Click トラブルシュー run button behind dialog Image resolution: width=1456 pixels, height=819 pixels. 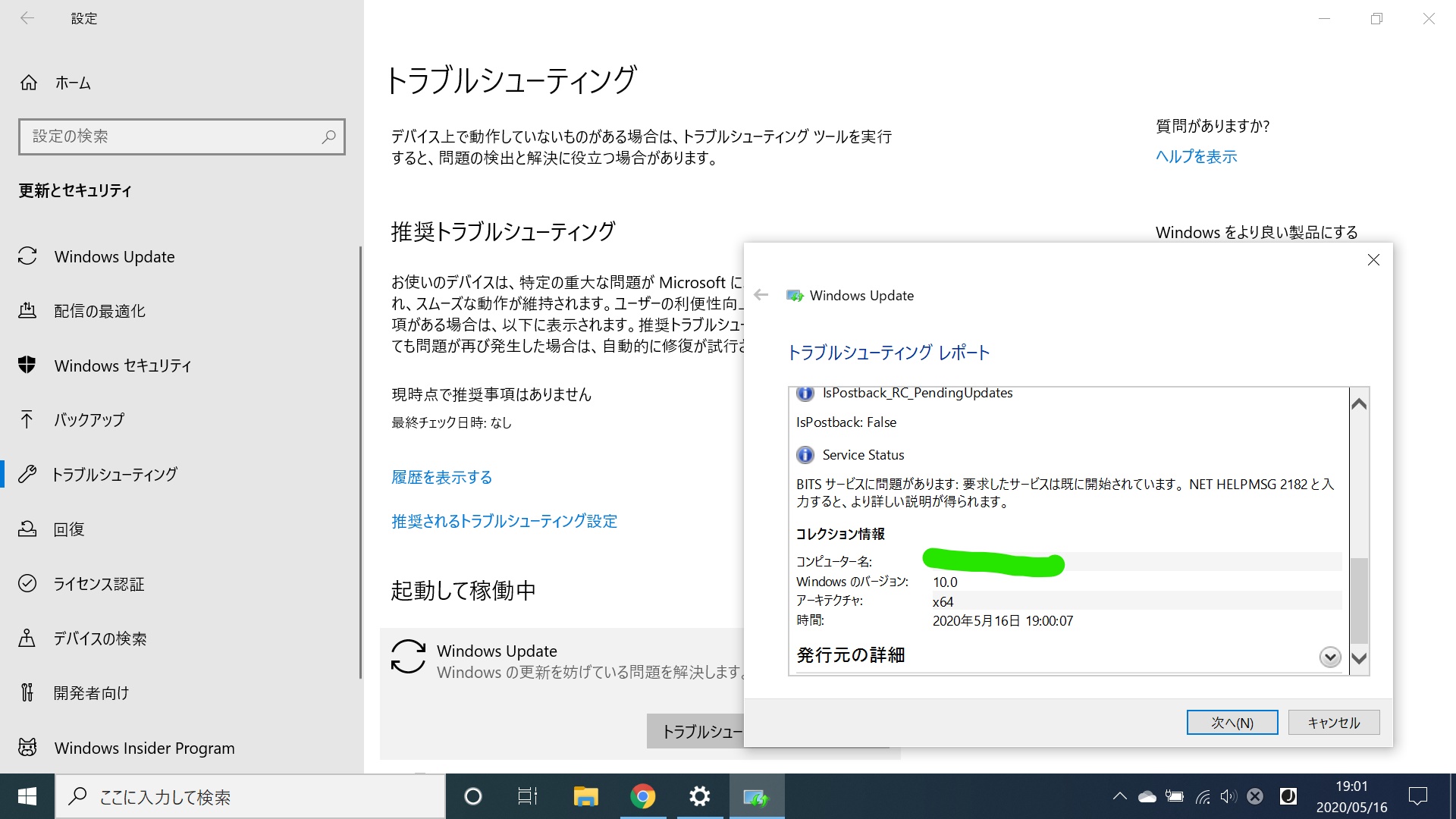point(695,731)
